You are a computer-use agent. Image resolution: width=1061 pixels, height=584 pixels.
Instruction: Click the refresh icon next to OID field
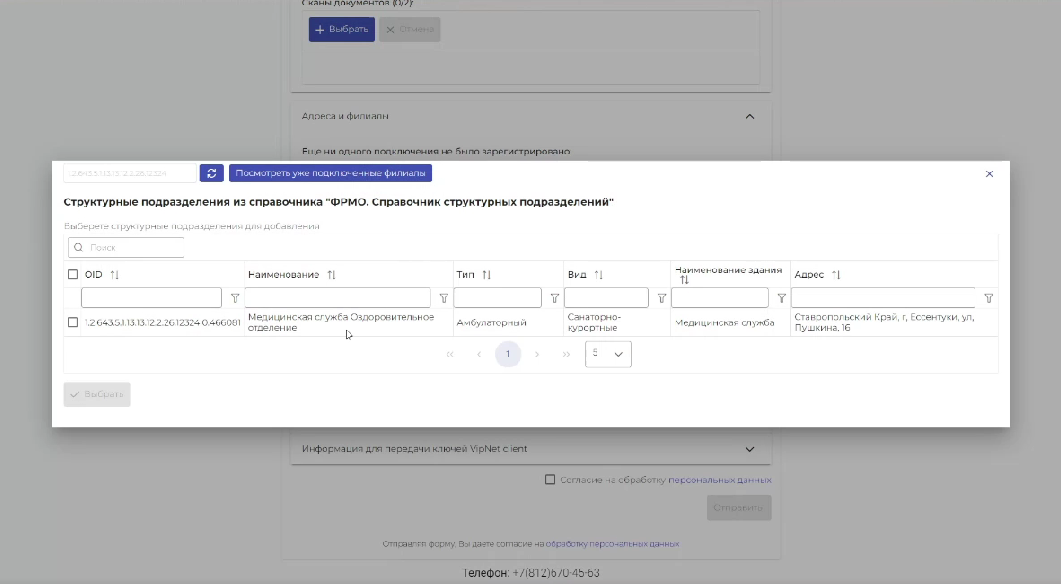pos(211,173)
